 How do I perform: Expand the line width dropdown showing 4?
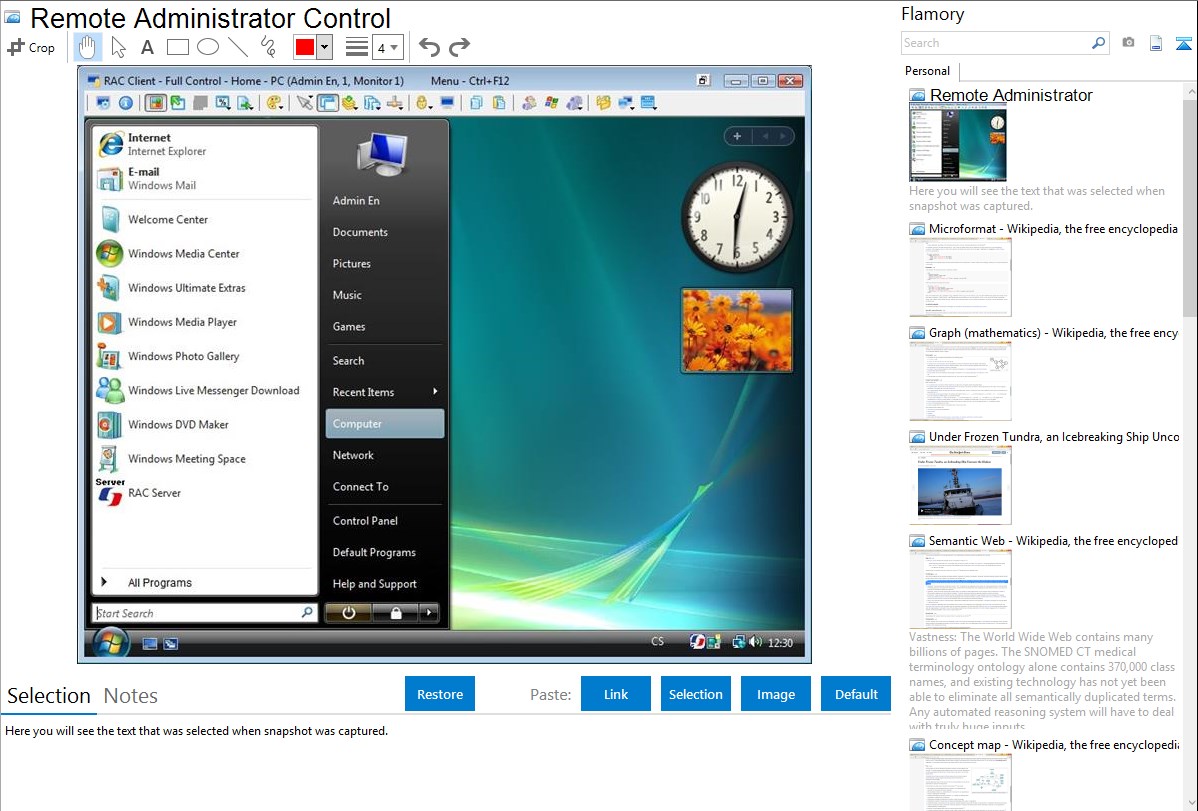coord(387,47)
